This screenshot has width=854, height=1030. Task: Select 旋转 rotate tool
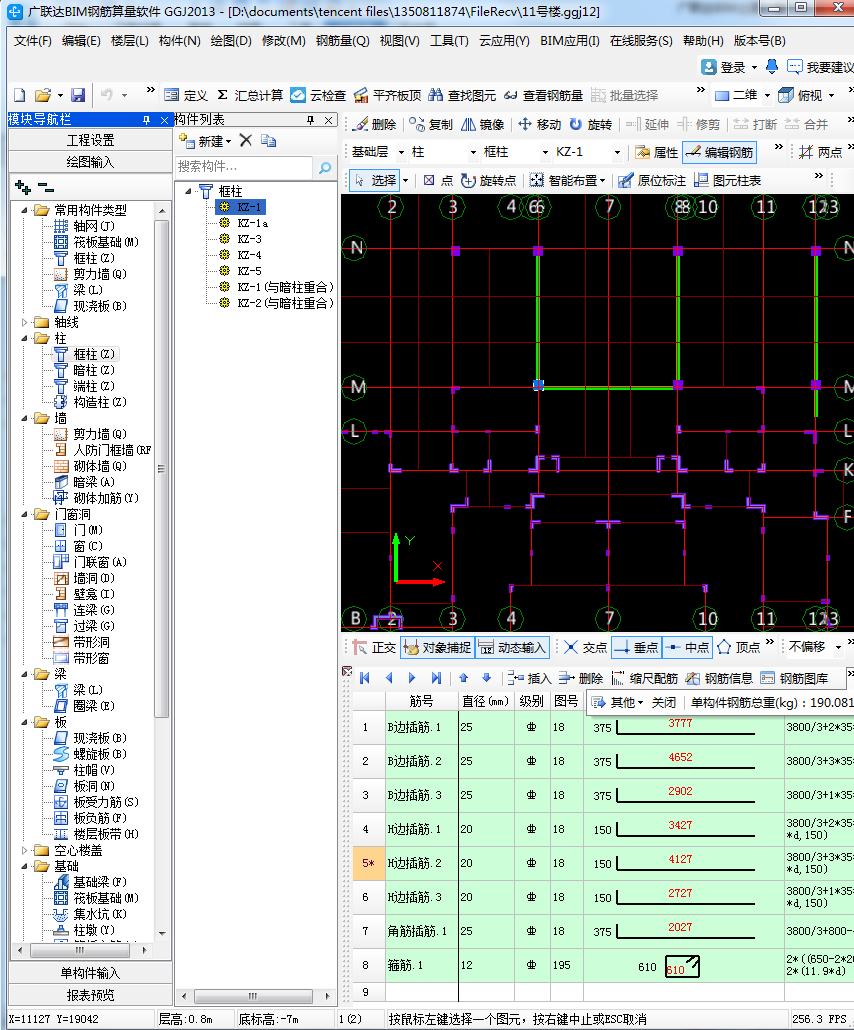[591, 124]
